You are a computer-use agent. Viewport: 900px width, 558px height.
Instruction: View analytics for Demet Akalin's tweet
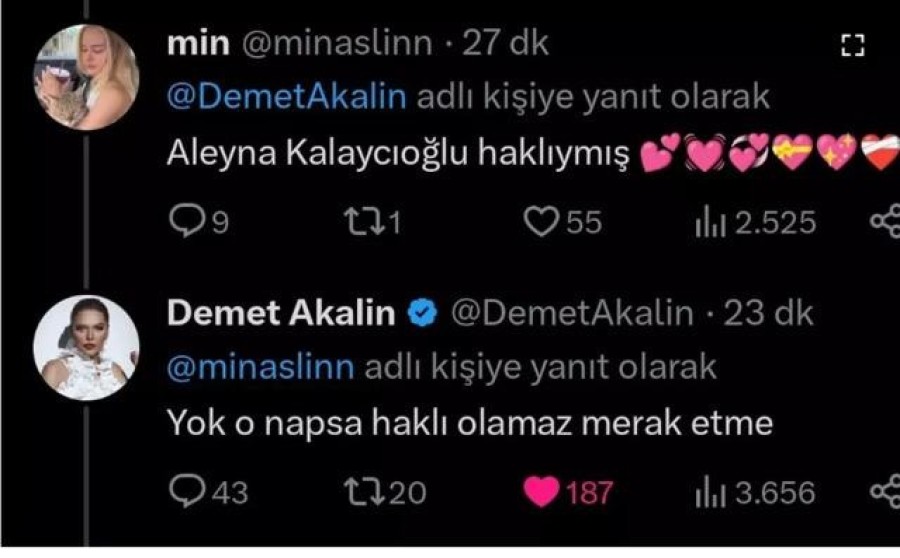(x=711, y=491)
